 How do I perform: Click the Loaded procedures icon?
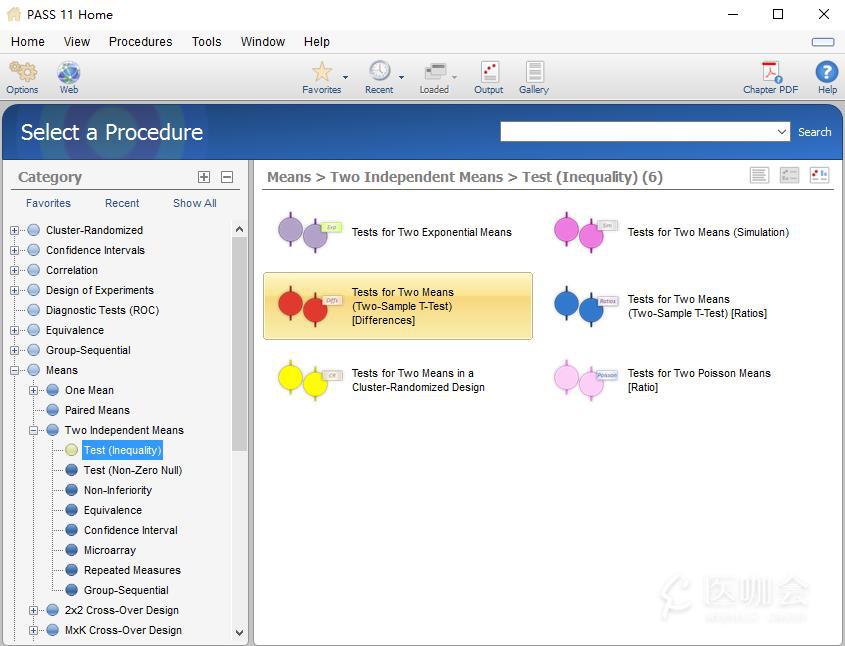[434, 72]
